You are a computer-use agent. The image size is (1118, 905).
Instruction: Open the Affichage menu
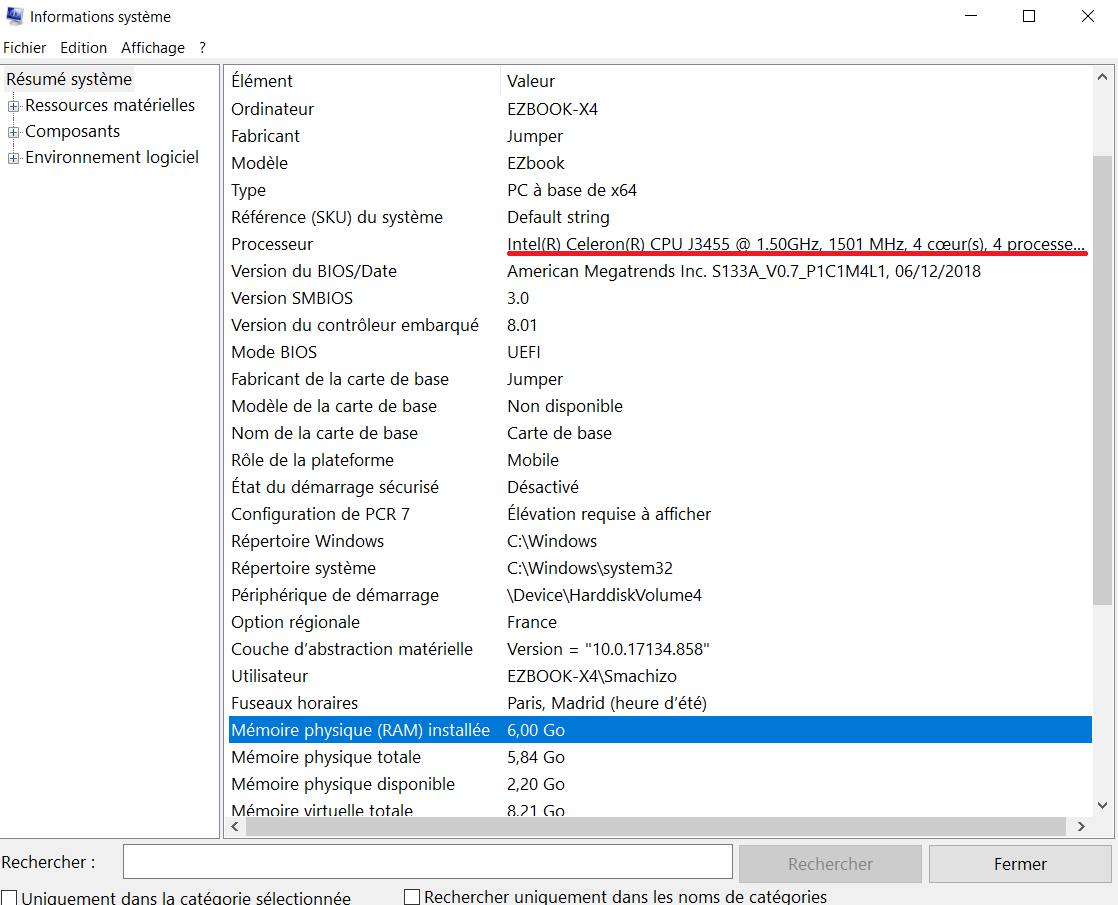click(x=153, y=48)
